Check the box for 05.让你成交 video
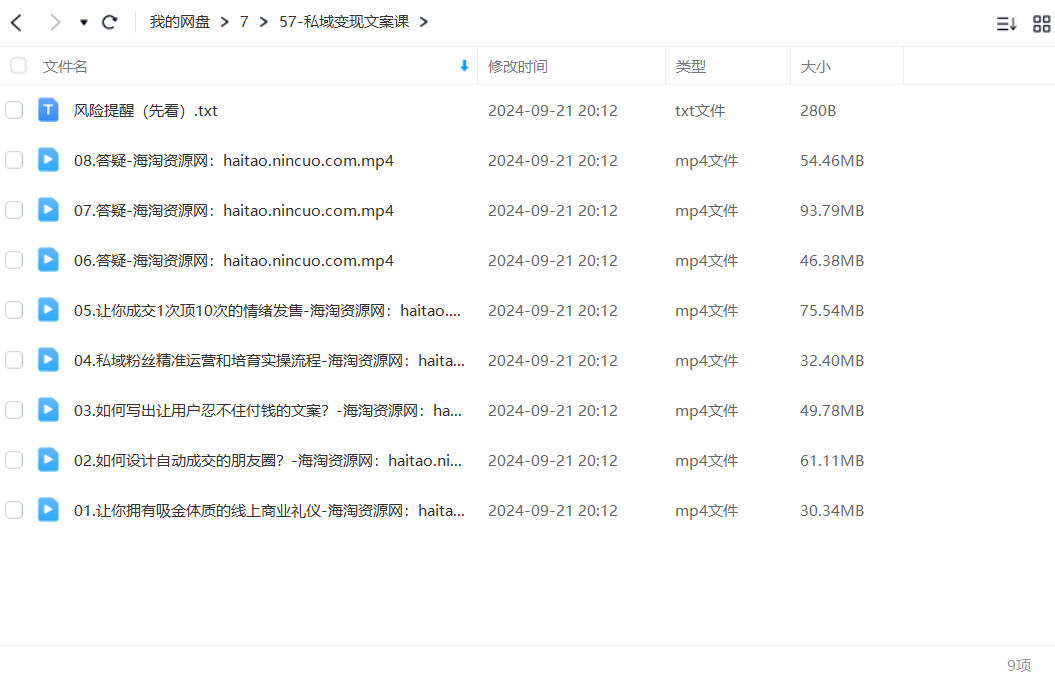This screenshot has width=1055, height=684. pos(14,310)
